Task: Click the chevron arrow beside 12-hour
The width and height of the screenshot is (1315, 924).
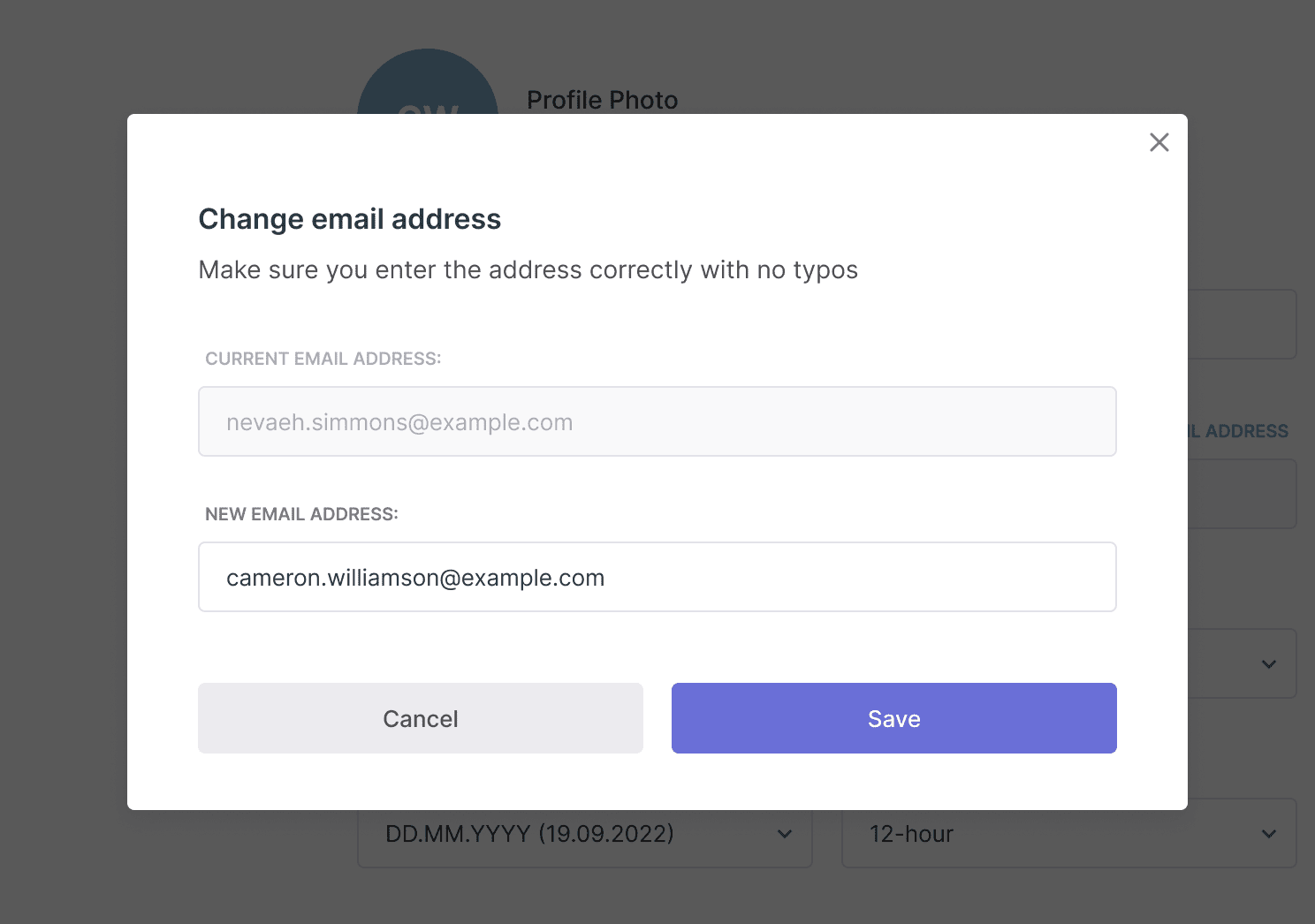Action: point(1268,834)
